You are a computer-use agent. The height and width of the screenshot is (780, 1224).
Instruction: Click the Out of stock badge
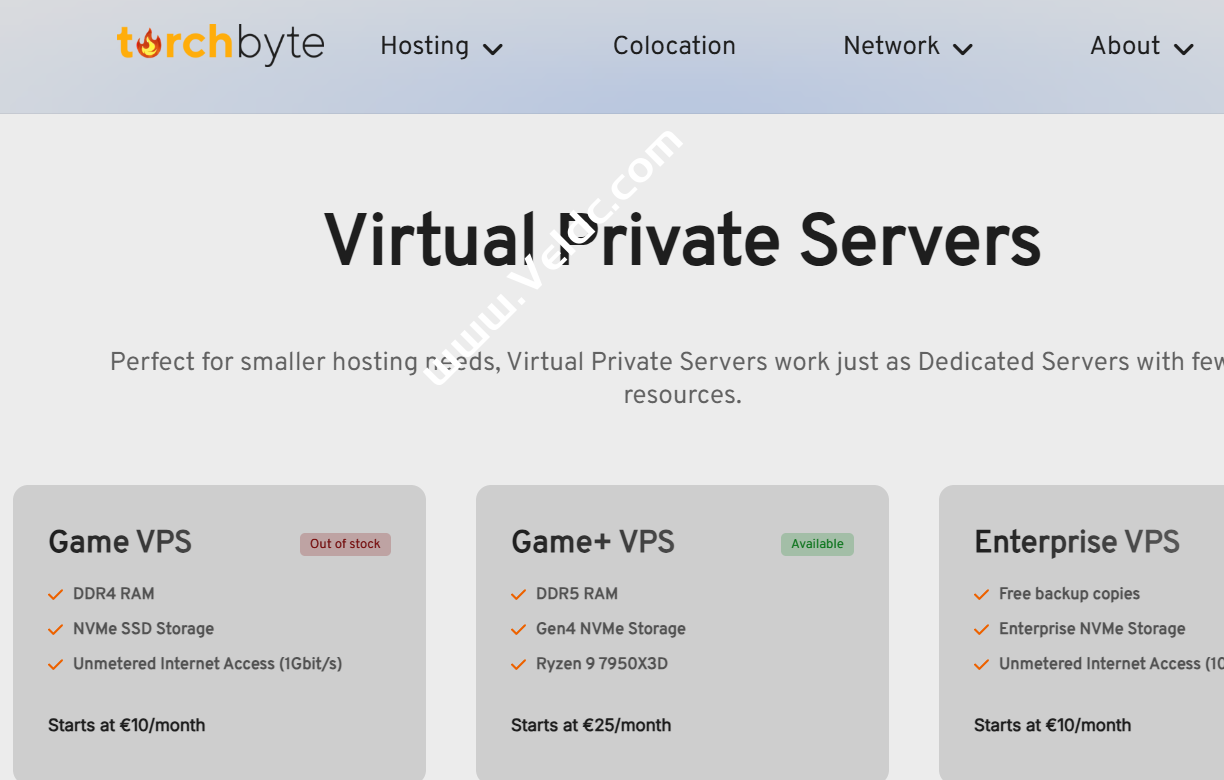tap(345, 544)
